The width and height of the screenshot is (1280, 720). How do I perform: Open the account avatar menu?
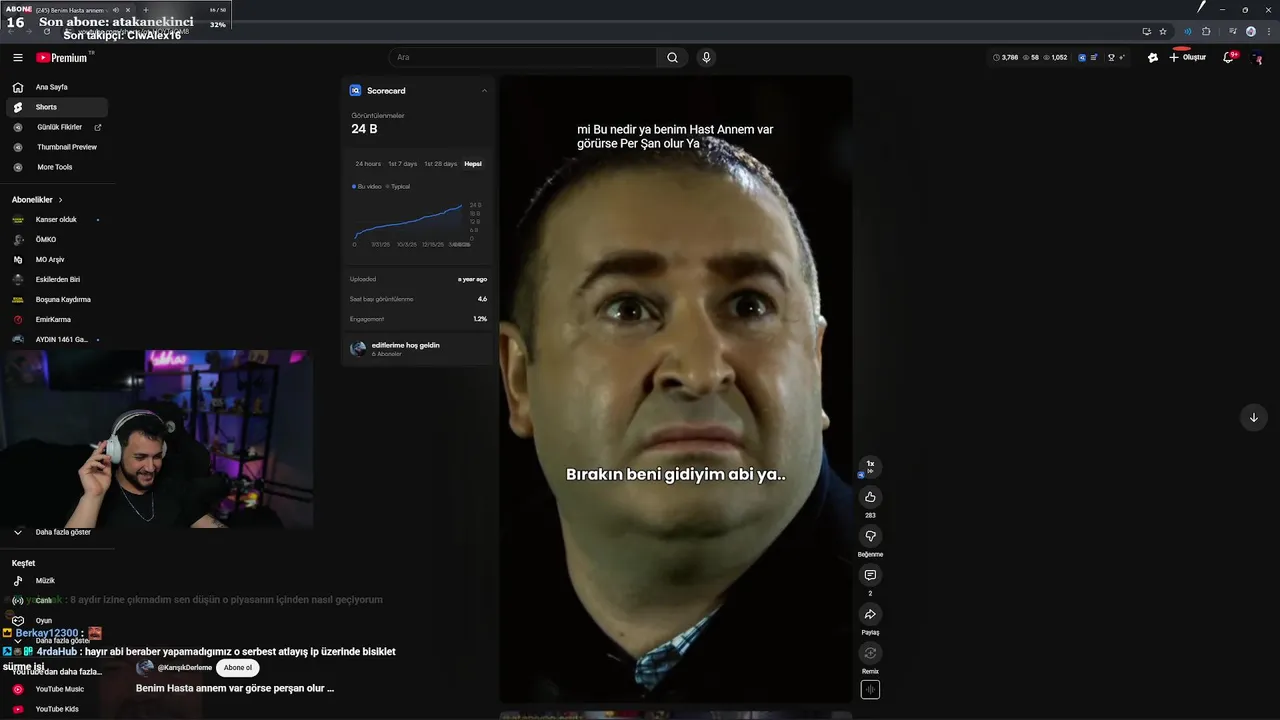click(1258, 58)
